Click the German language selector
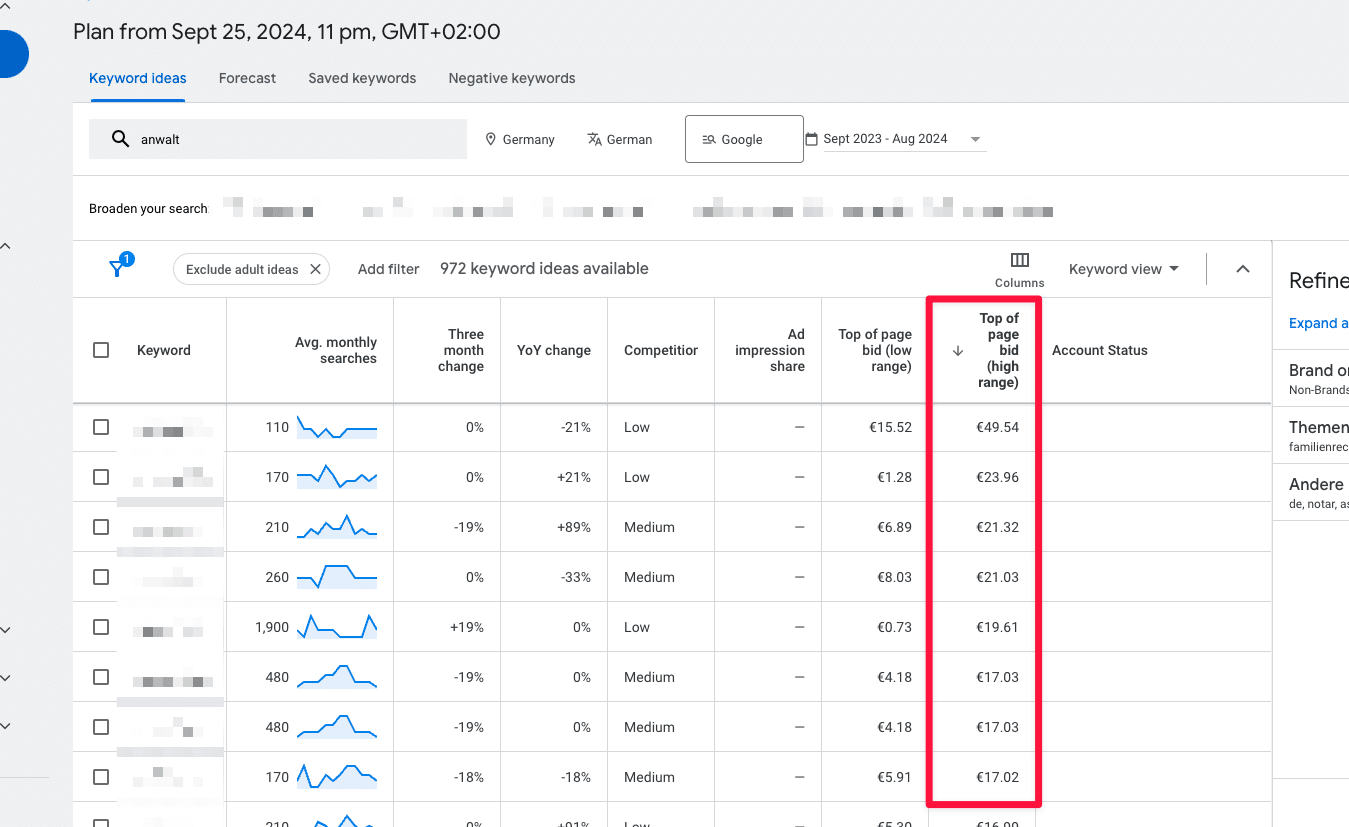This screenshot has height=827, width=1349. pyautogui.click(x=620, y=139)
